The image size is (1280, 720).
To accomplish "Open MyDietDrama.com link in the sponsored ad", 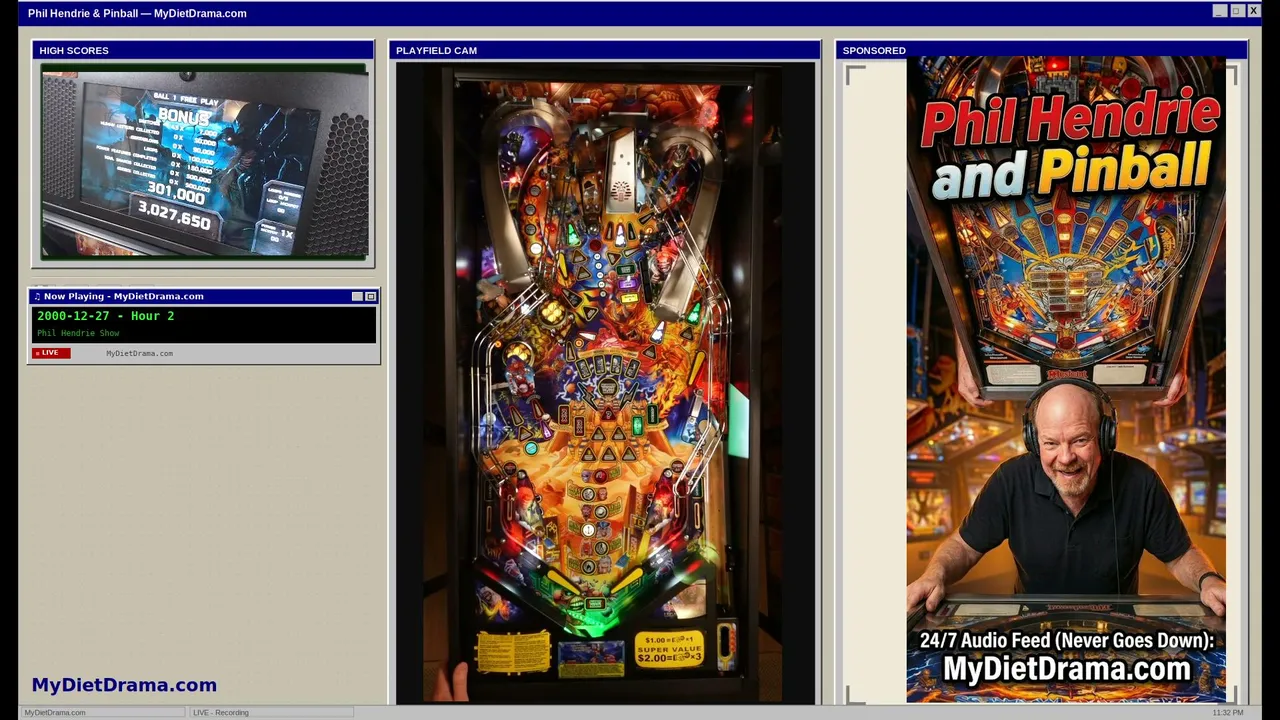I will pyautogui.click(x=1066, y=669).
